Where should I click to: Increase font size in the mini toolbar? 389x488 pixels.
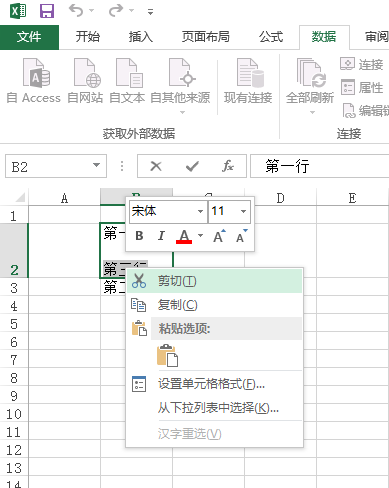pos(219,236)
